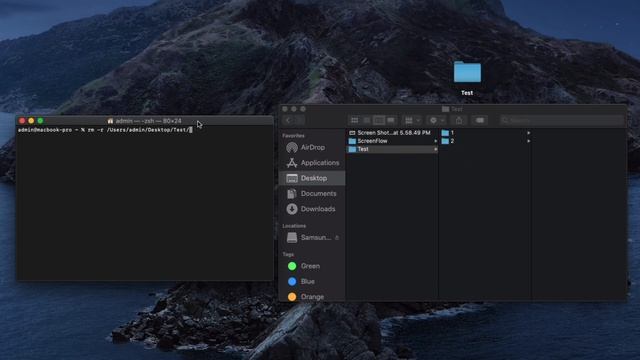This screenshot has height=360, width=640.
Task: Click the Locations sidebar heading
Action: pyautogui.click(x=294, y=226)
